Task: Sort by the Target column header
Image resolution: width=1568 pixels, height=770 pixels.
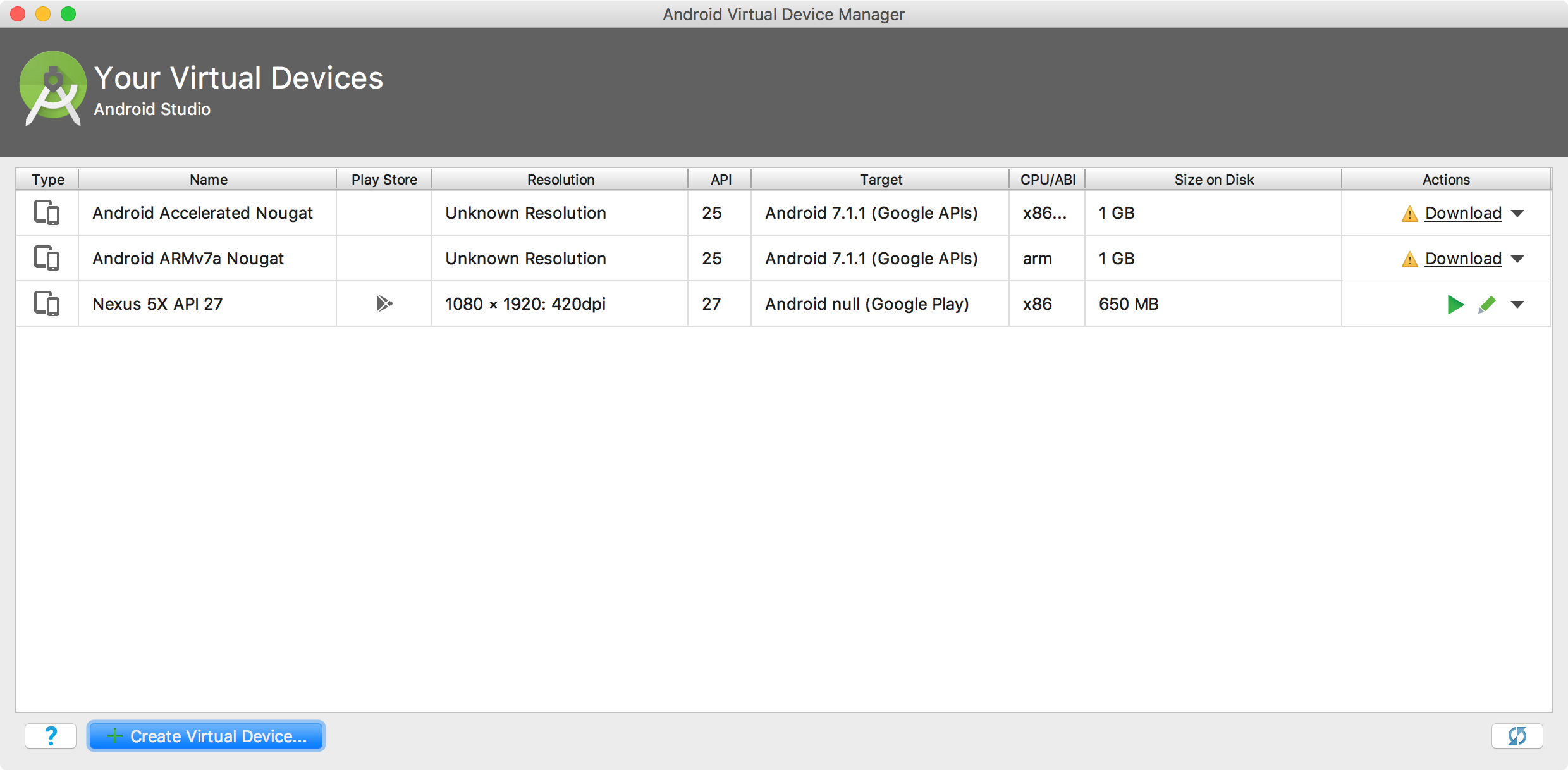Action: click(x=880, y=180)
